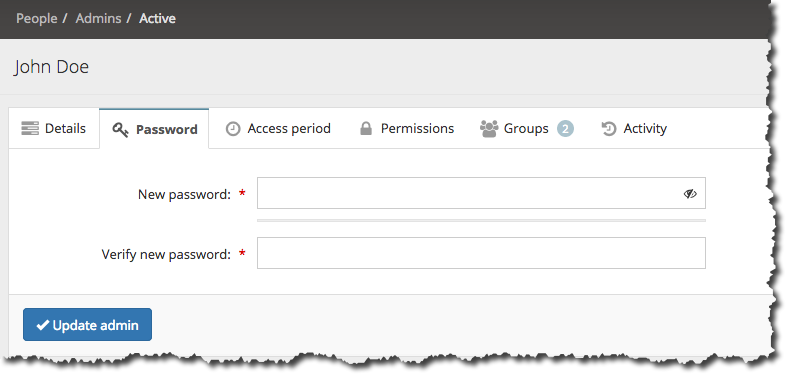Switch to the Details tab
This screenshot has height=374, width=787.
coord(54,129)
